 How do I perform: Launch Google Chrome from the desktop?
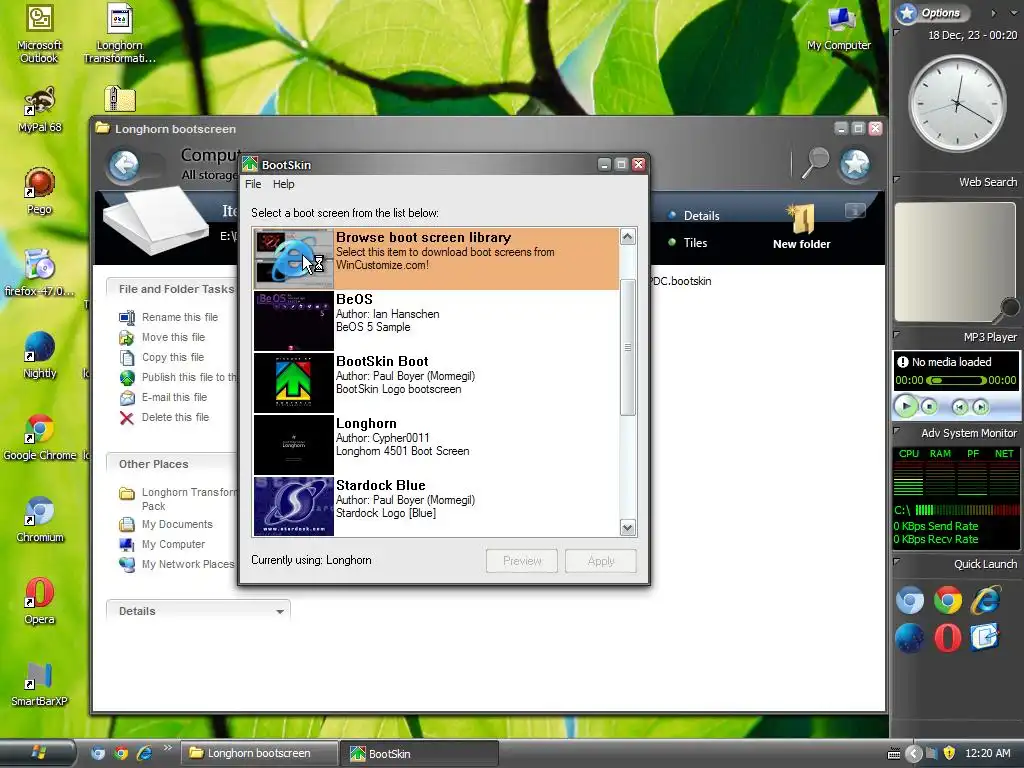tap(39, 437)
